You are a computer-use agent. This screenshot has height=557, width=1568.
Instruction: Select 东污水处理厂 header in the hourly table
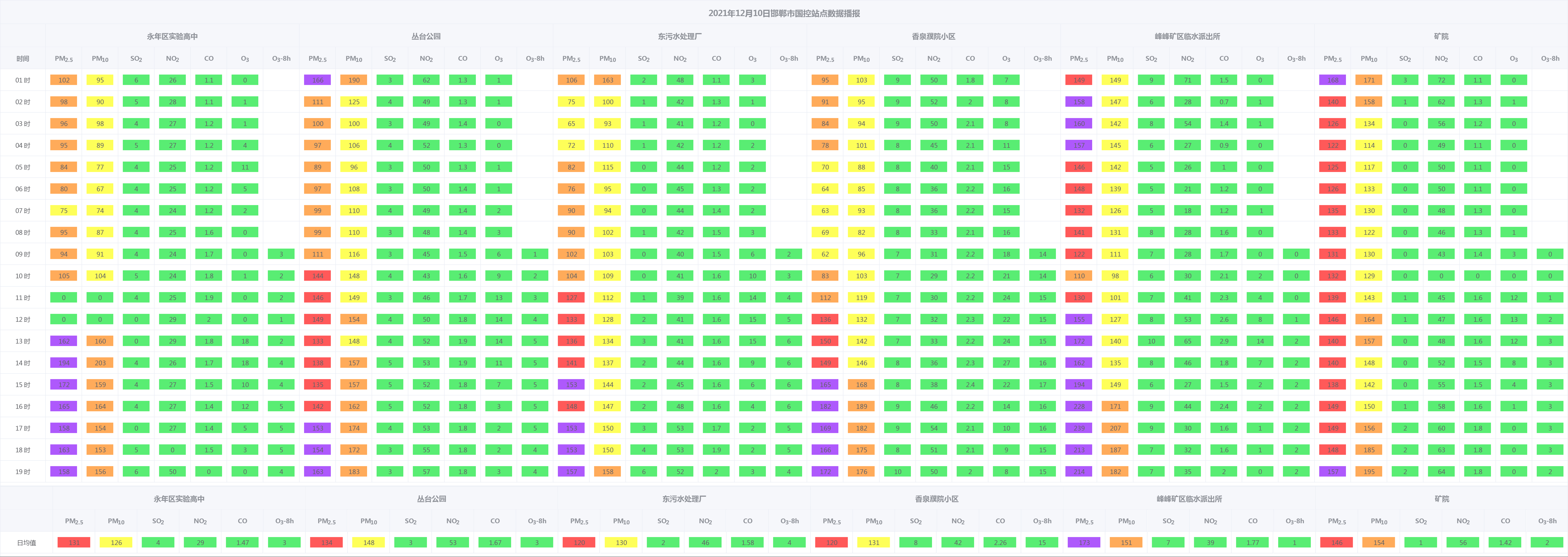[680, 36]
